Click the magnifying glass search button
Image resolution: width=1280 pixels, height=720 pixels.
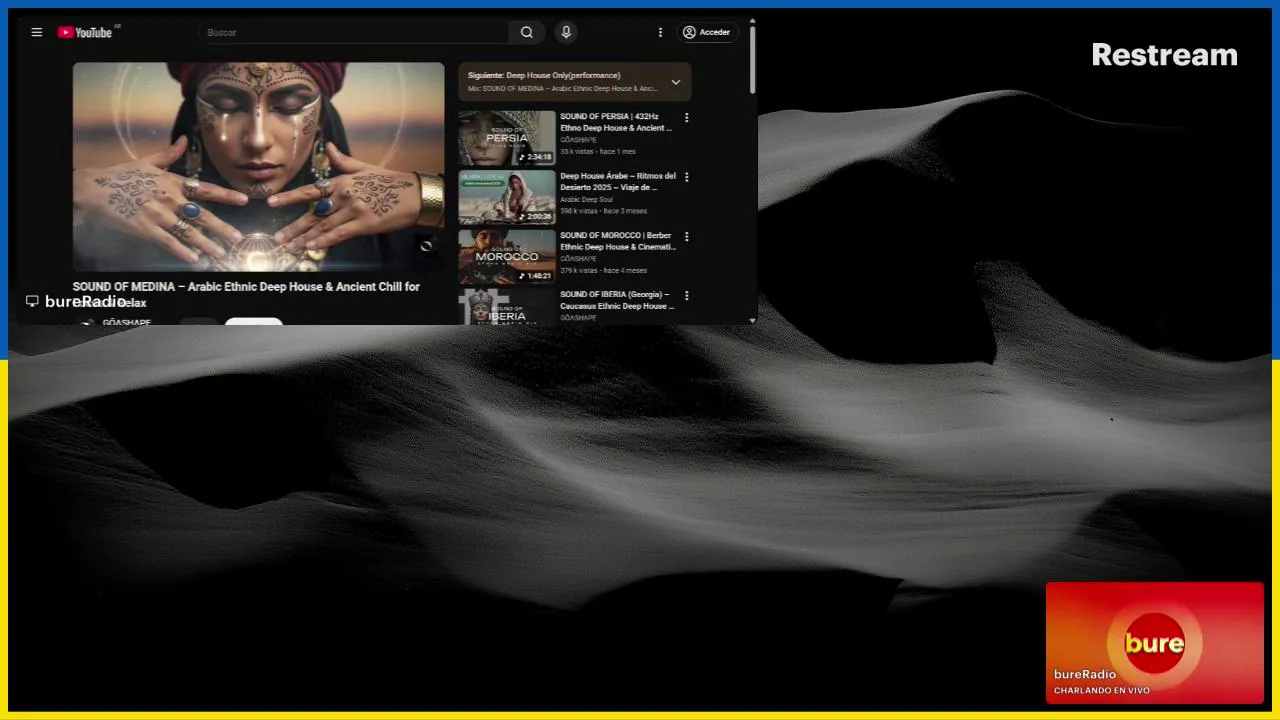(527, 32)
